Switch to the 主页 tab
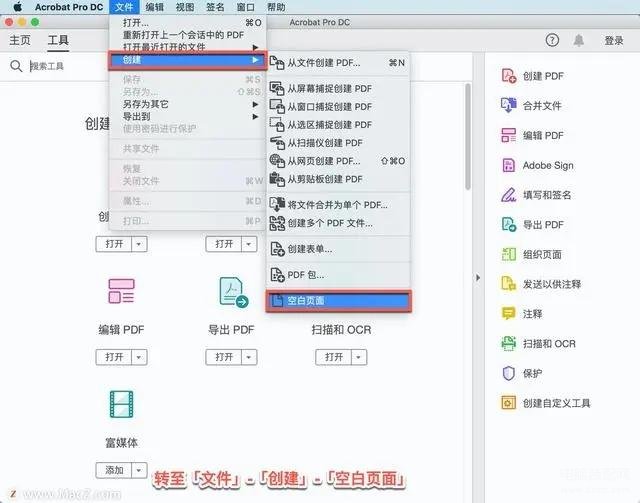This screenshot has height=503, width=640. pos(20,40)
